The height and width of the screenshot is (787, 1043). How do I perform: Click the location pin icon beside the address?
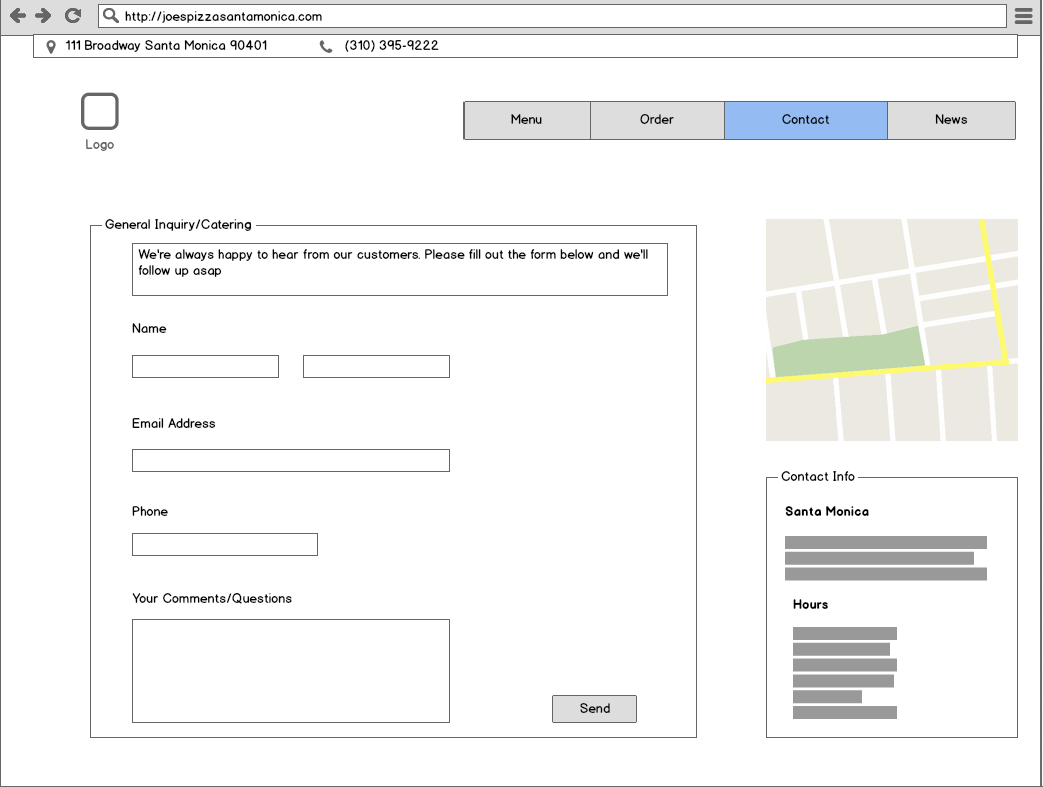pos(52,46)
